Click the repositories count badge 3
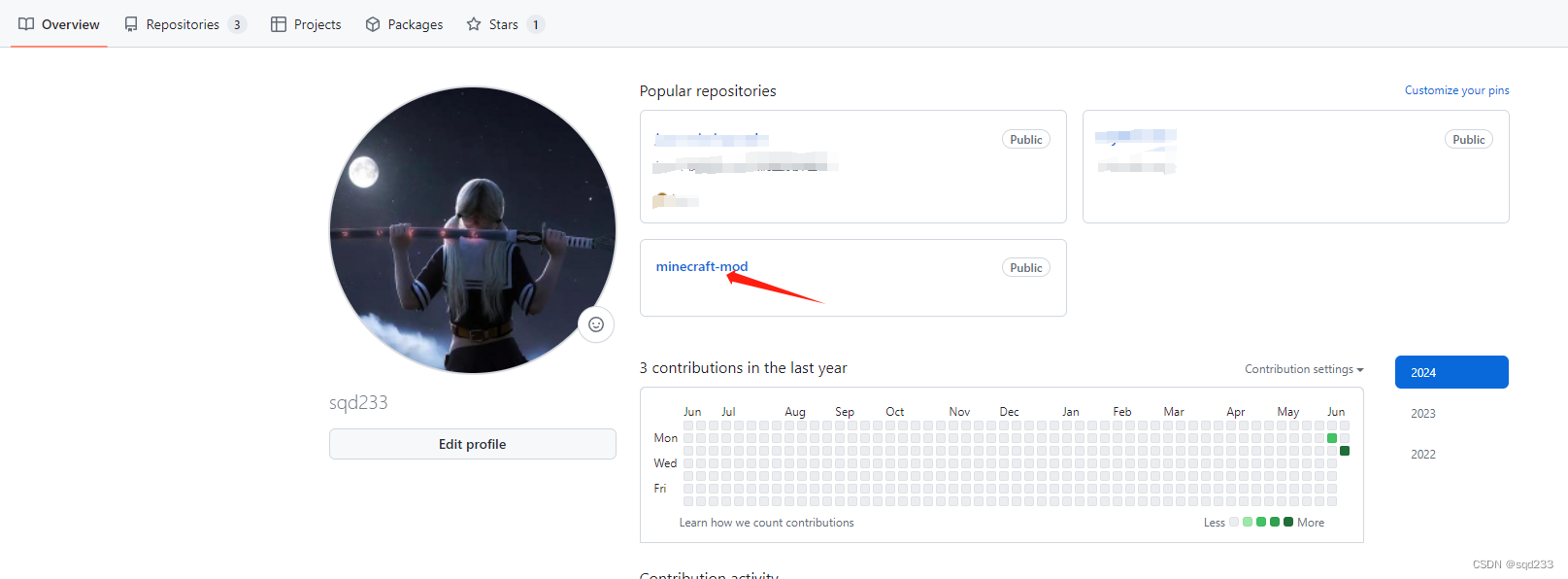 click(237, 25)
